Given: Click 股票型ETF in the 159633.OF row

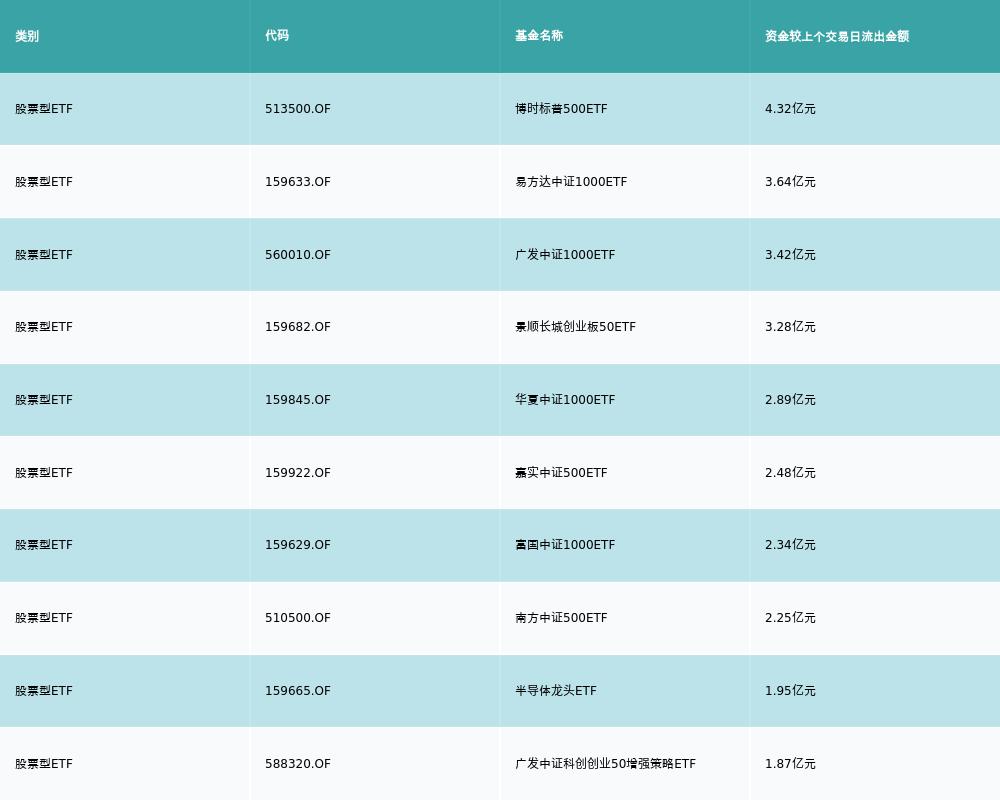Looking at the screenshot, I should coord(44,182).
